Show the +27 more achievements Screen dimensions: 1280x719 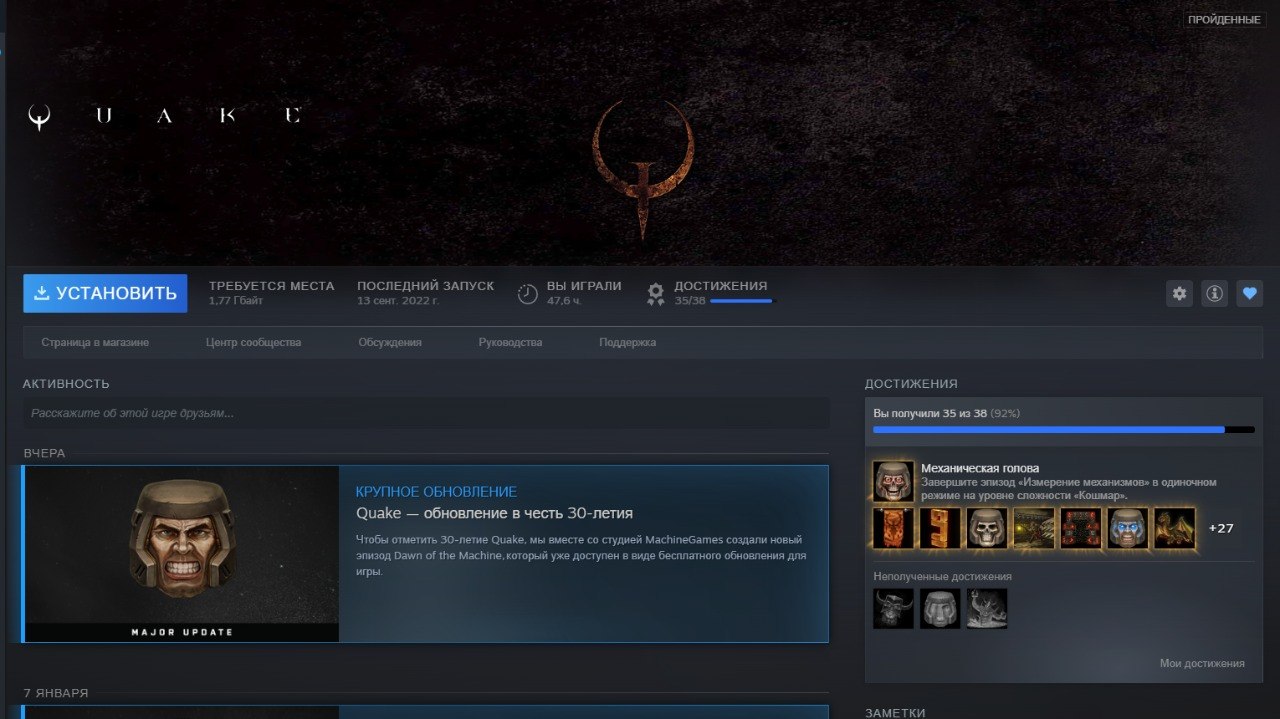click(x=1221, y=528)
